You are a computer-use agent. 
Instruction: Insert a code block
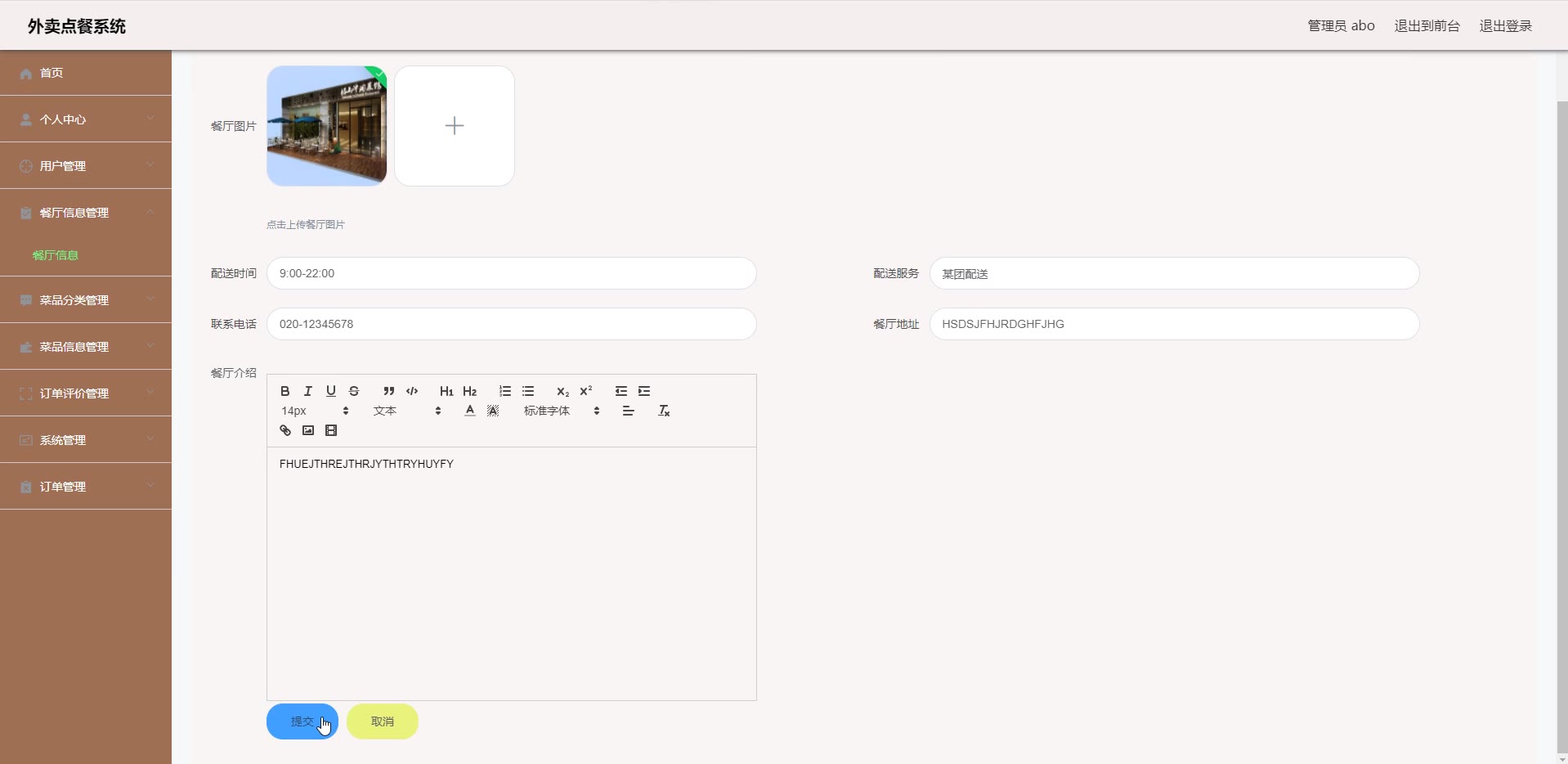pos(411,391)
